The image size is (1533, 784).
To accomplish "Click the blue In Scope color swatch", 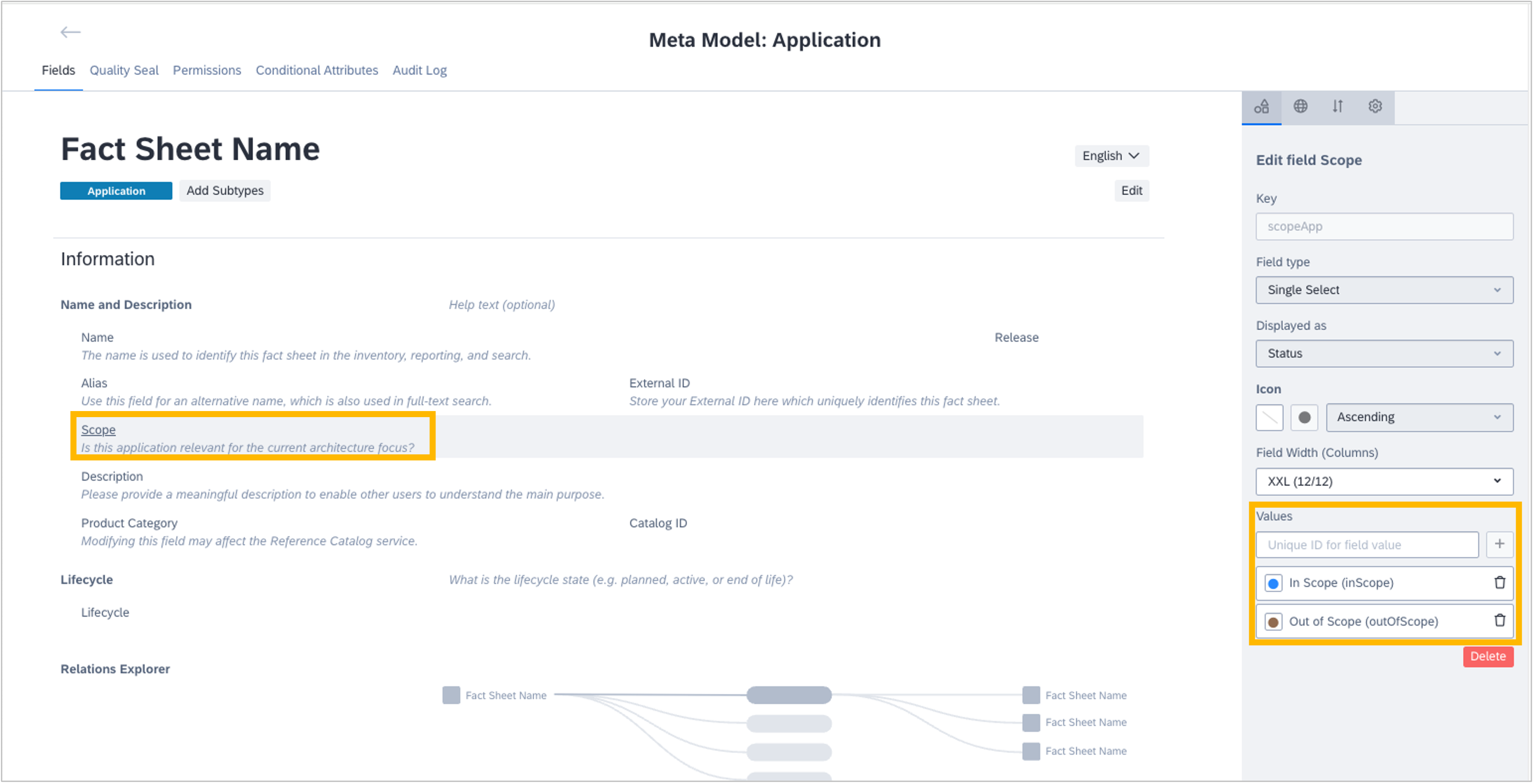I will 1273,583.
